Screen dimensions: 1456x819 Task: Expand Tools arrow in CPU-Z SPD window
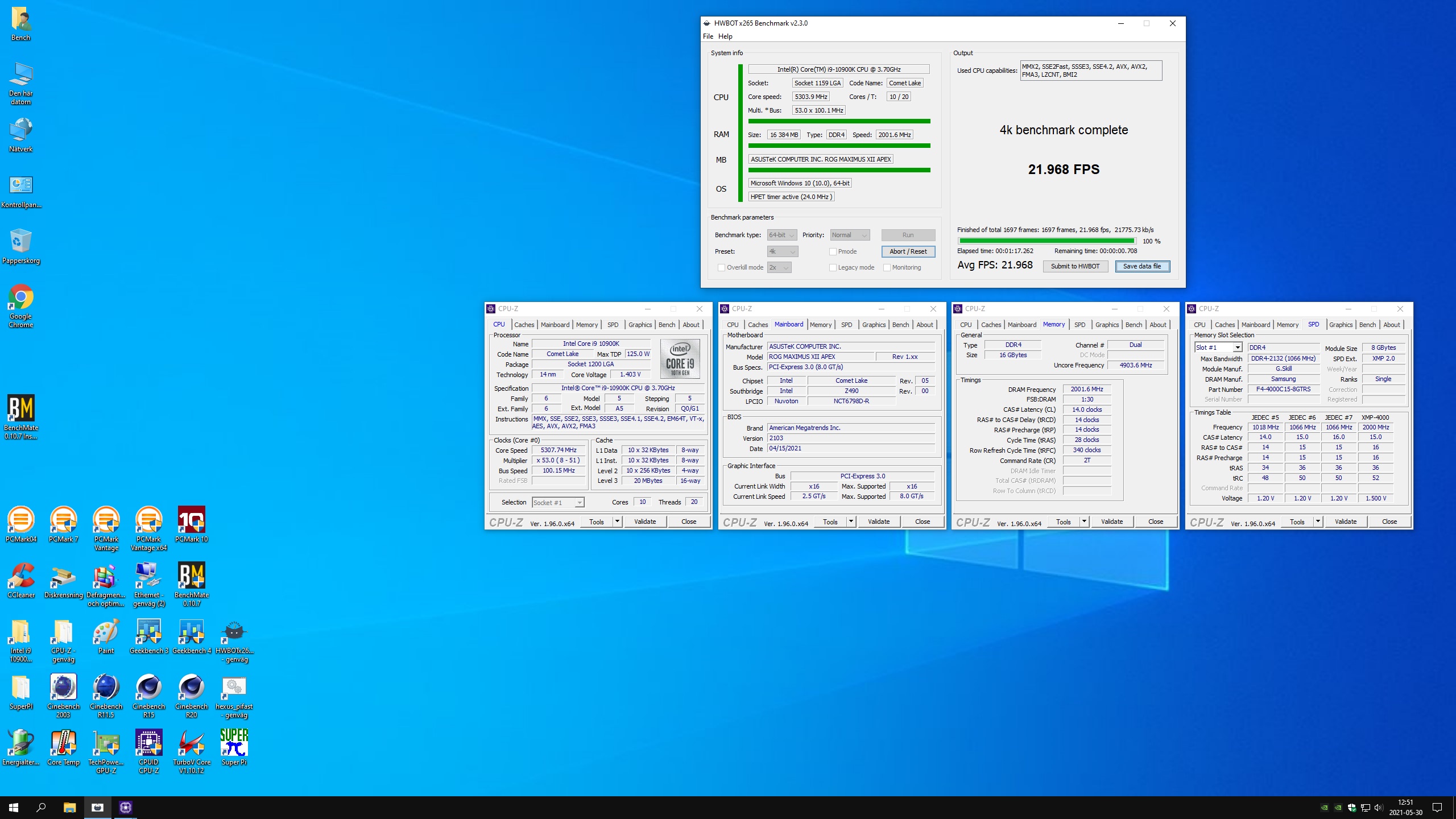(1318, 522)
